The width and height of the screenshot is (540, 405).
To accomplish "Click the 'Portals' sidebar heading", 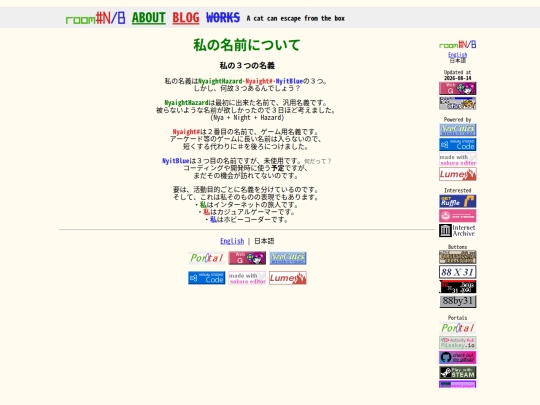I will tap(457, 318).
